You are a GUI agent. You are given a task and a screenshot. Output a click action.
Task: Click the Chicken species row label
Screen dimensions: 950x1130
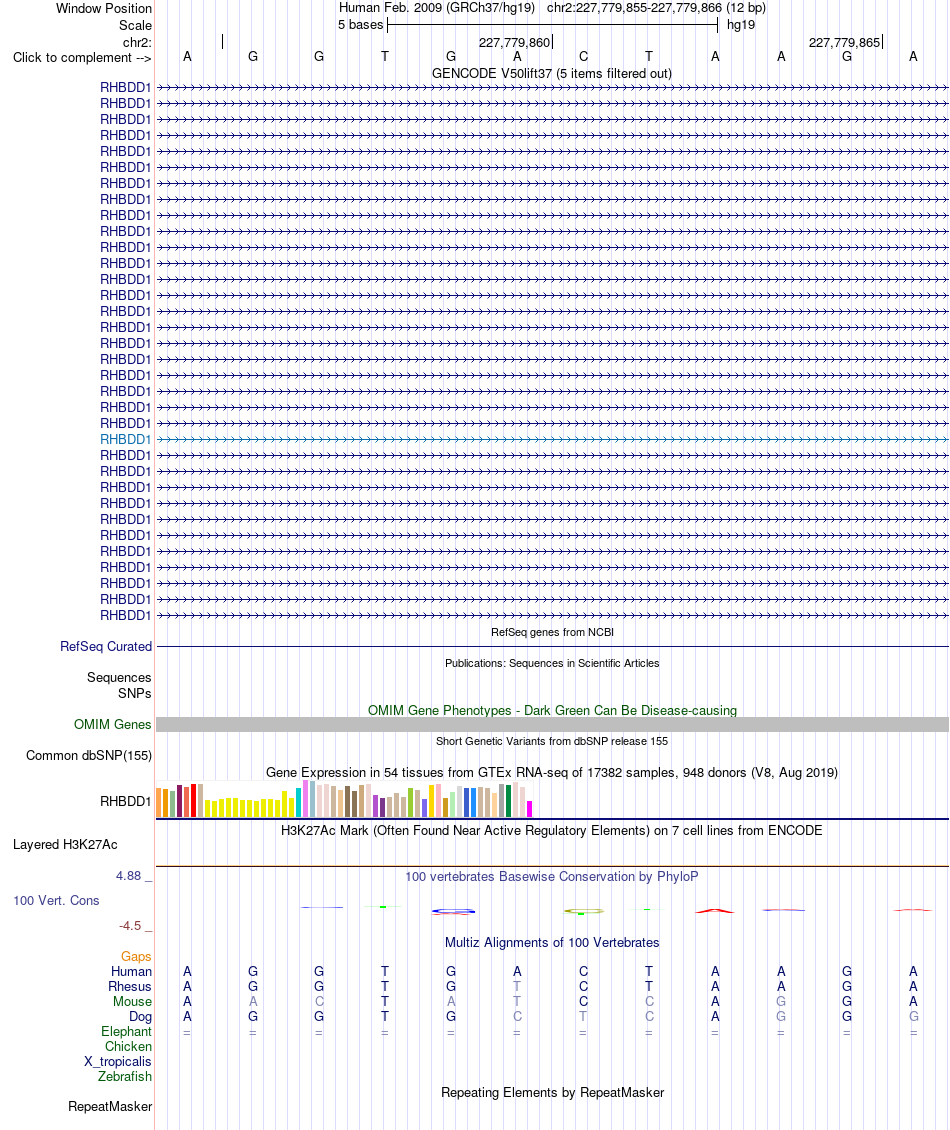128,1046
